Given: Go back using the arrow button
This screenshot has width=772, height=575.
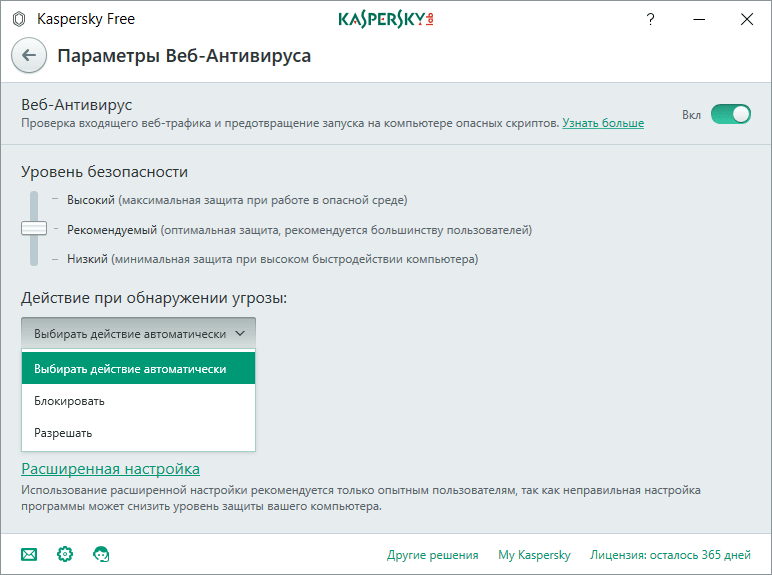Looking at the screenshot, I should coord(29,55).
